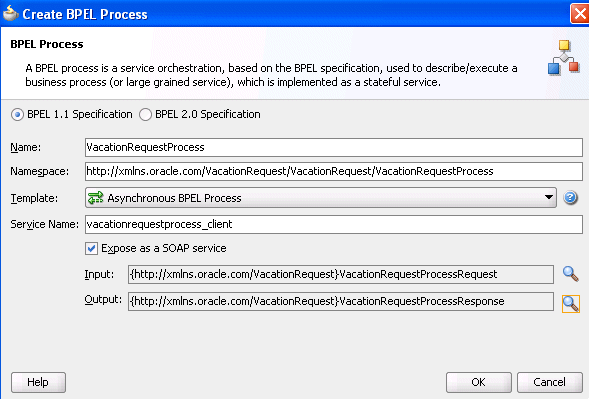Click the Input element text field
This screenshot has height=399, width=589.
341,274
